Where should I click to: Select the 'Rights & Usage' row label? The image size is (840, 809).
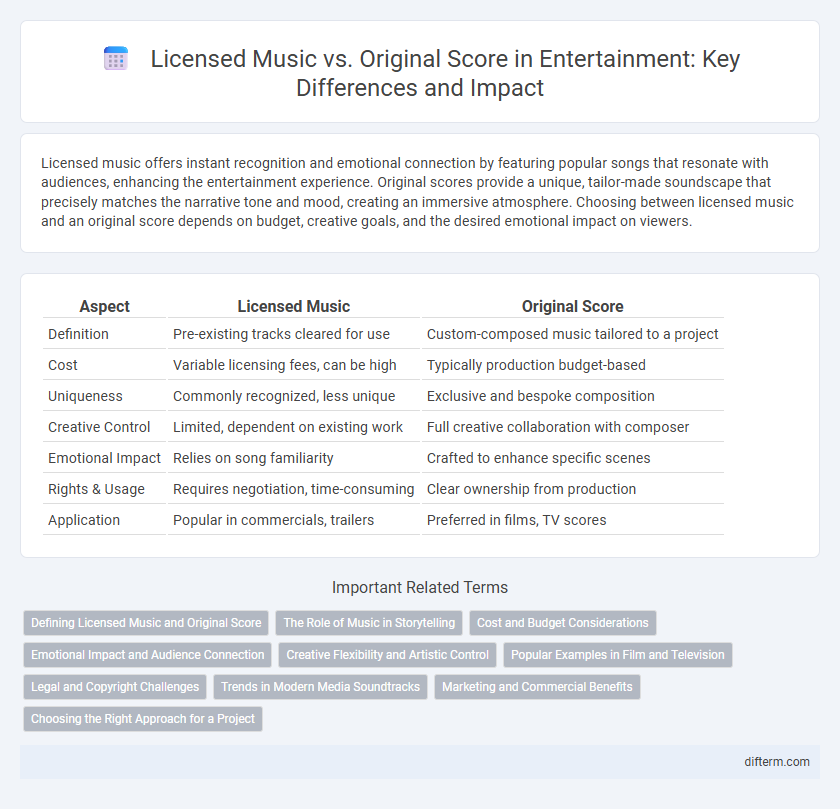(x=96, y=489)
